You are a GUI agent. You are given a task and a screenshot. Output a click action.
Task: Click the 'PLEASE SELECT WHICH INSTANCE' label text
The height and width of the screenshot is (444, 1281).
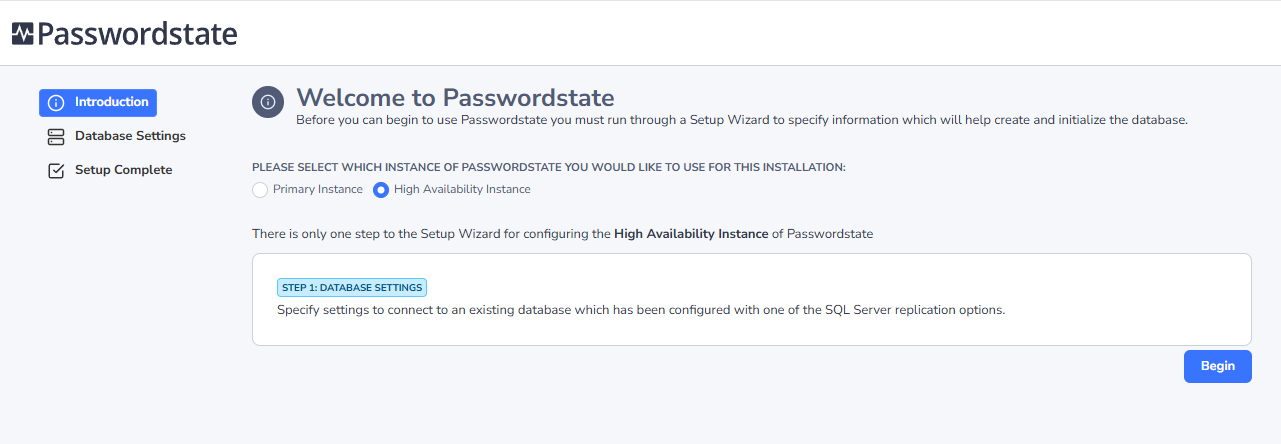(549, 167)
